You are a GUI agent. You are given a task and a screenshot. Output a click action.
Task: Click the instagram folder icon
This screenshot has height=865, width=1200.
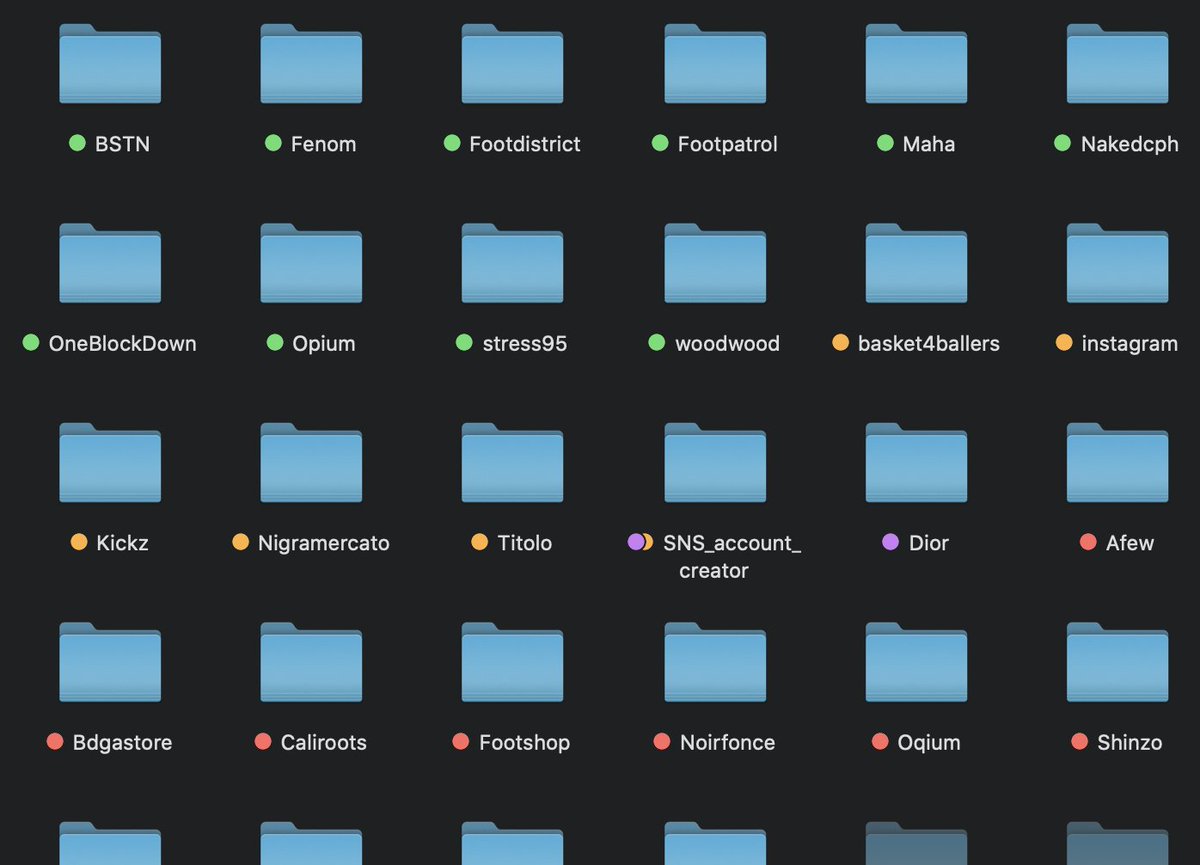click(x=1117, y=263)
